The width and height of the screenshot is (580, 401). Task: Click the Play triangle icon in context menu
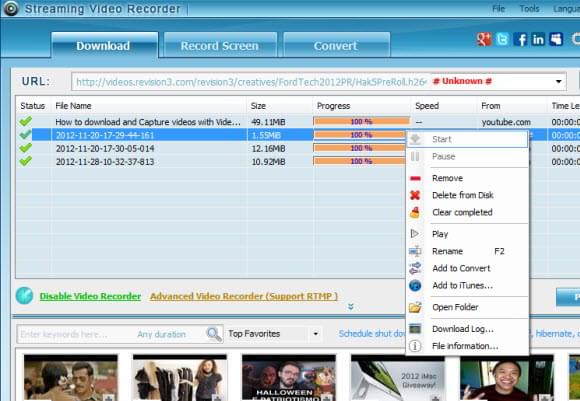(415, 234)
